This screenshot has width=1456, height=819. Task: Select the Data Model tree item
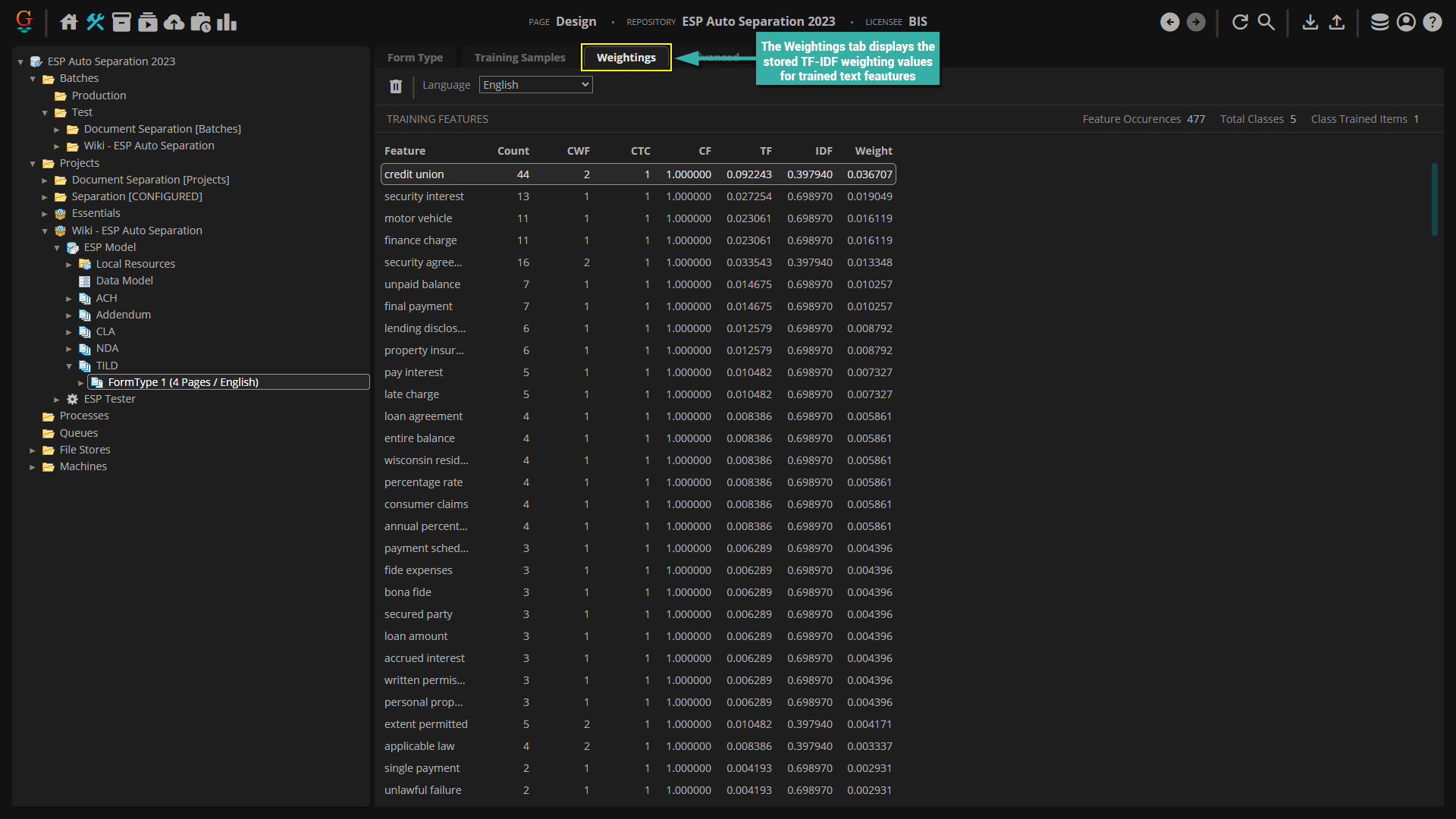[124, 281]
